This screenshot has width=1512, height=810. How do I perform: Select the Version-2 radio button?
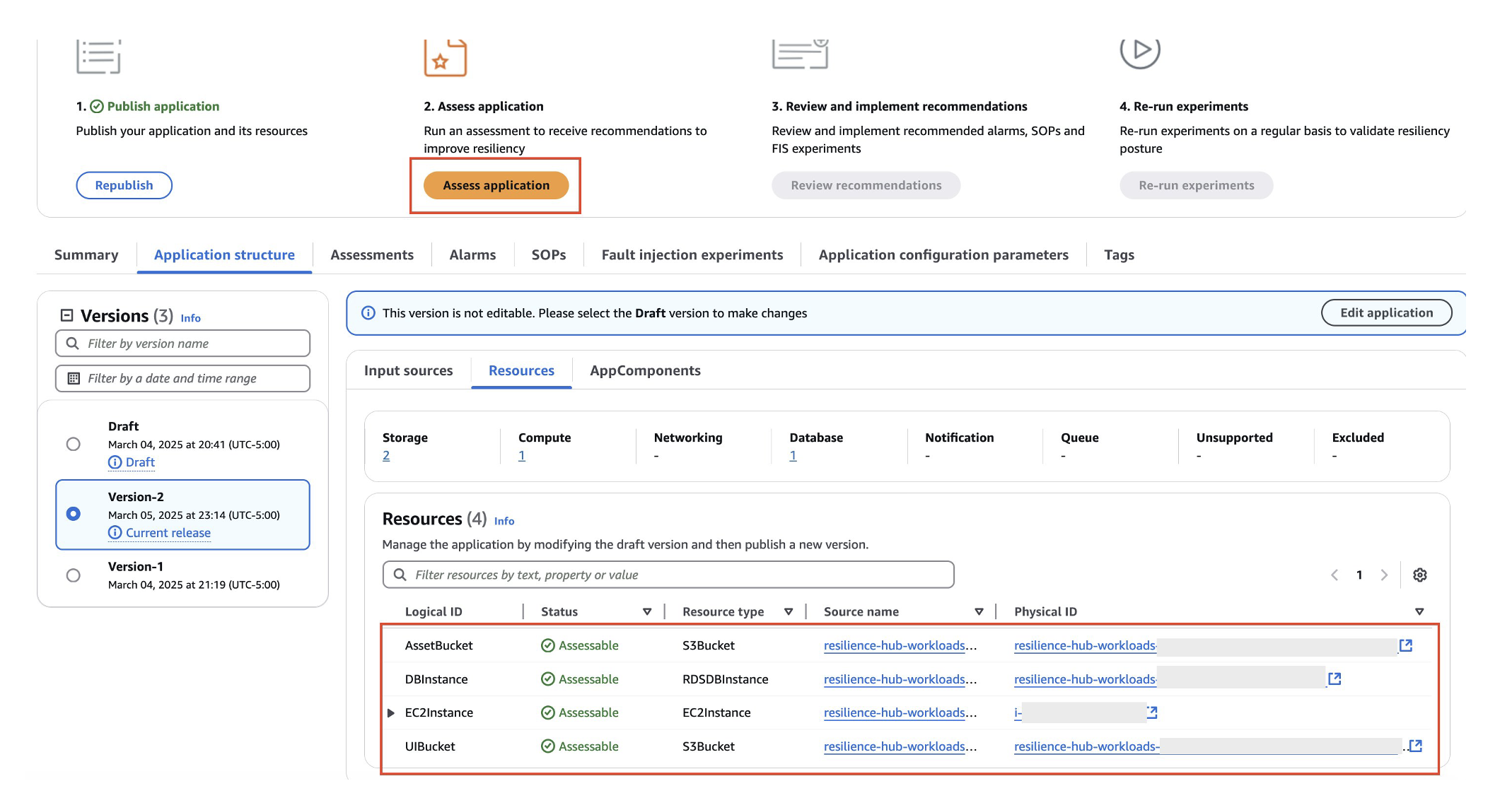tap(74, 515)
